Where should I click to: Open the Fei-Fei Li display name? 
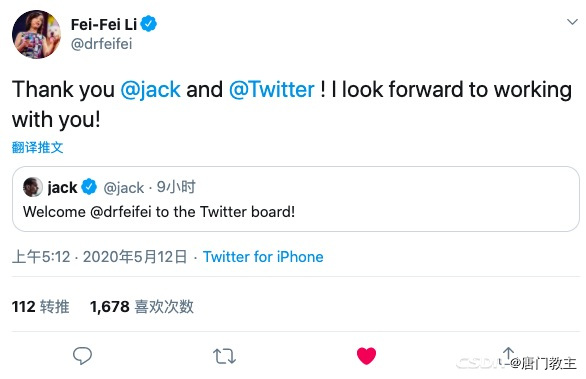click(104, 25)
